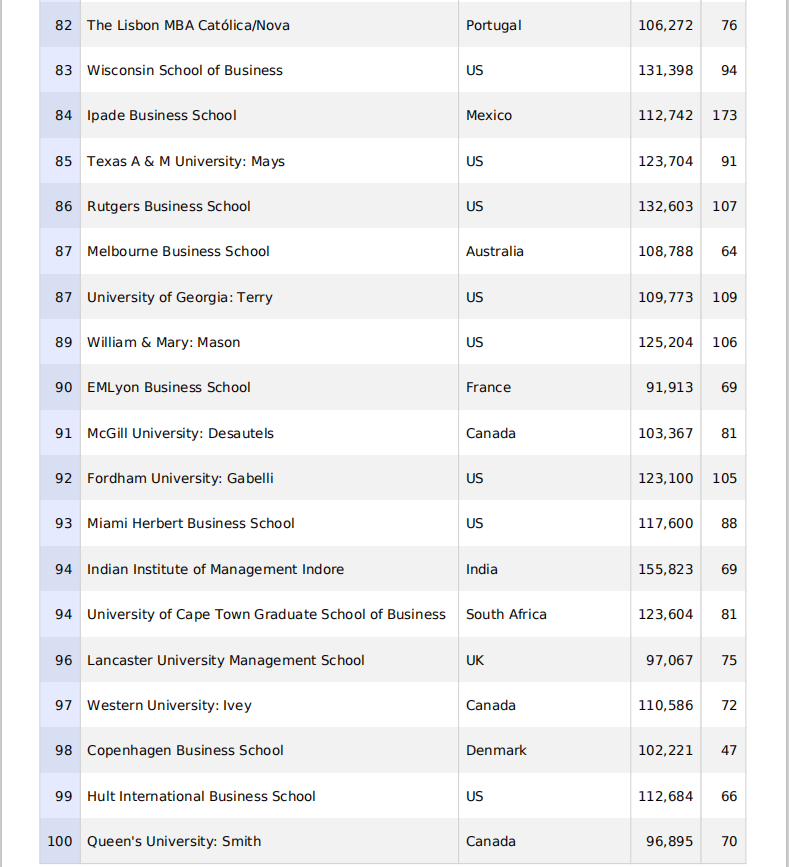Select Wisconsin School of Business row
The height and width of the screenshot is (867, 789).
185,70
